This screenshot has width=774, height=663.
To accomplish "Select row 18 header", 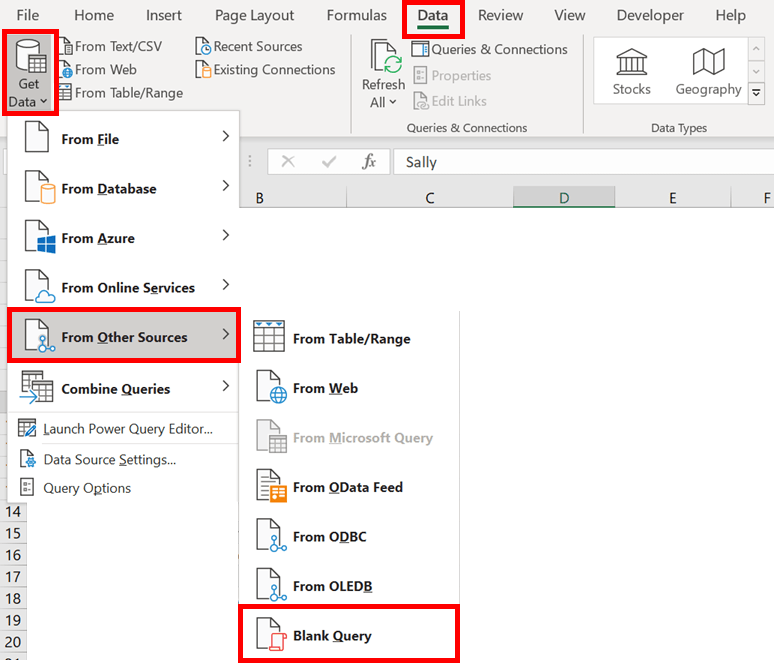I will click(13, 599).
